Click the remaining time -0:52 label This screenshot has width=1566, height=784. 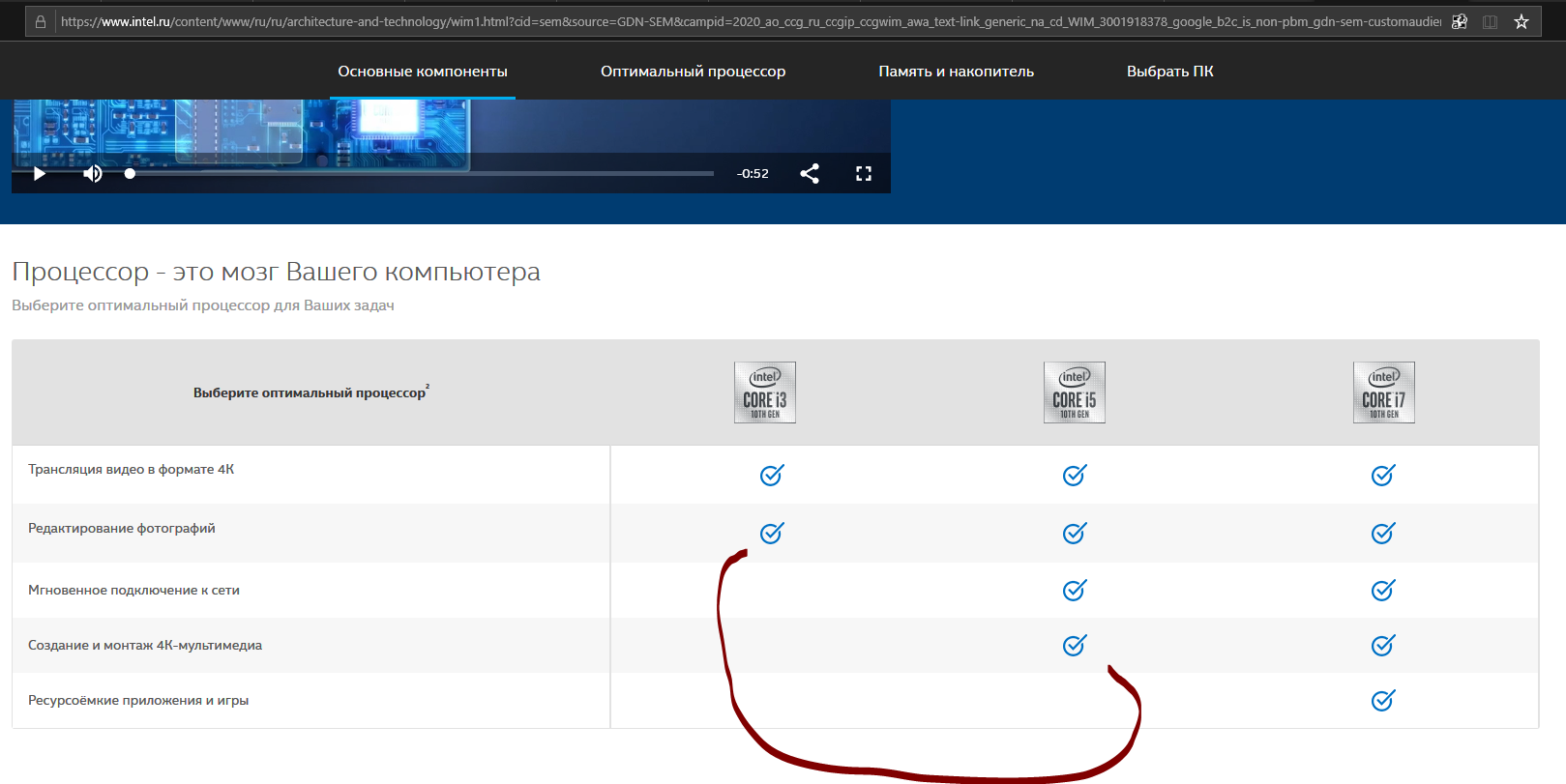coord(753,174)
